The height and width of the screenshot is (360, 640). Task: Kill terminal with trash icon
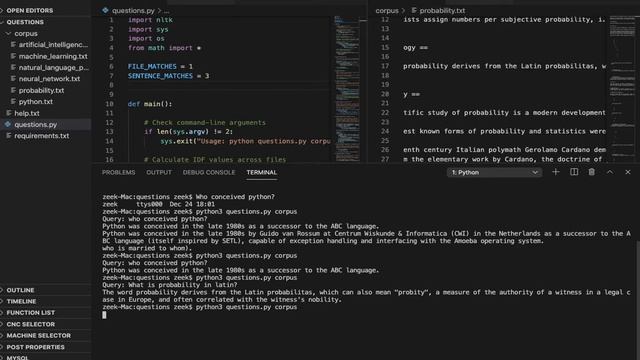click(591, 172)
